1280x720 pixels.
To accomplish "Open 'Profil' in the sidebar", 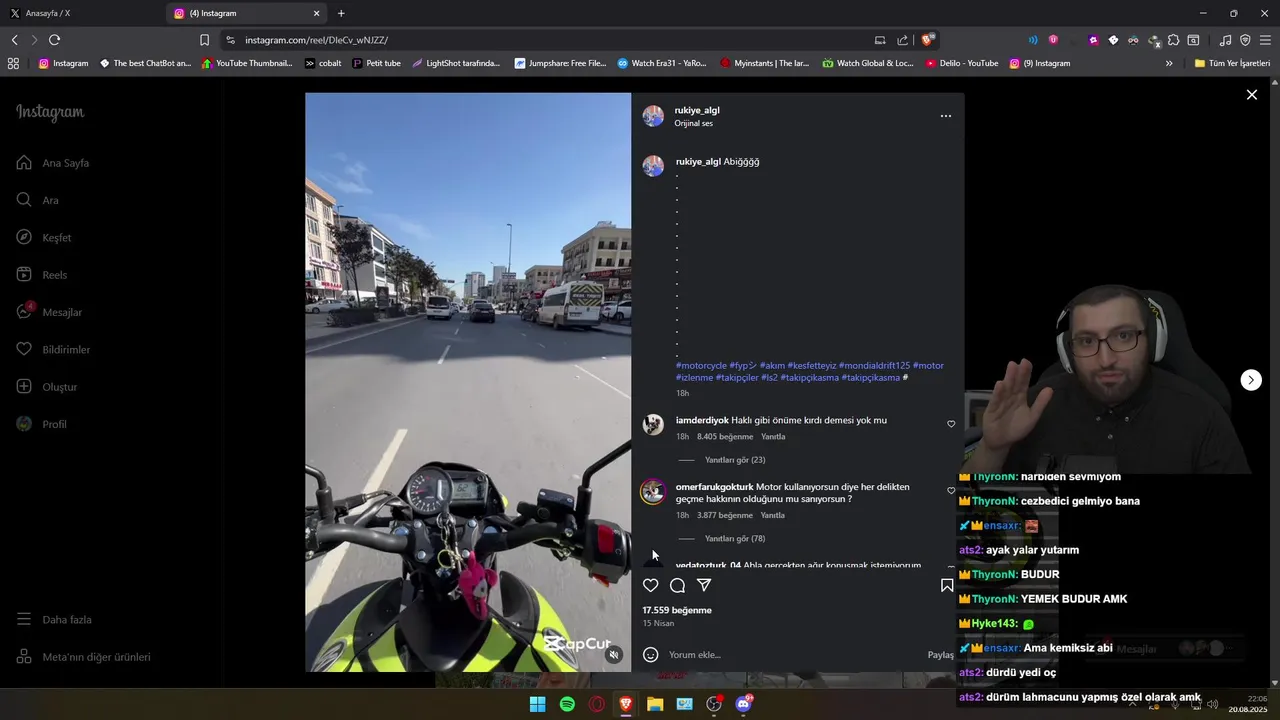I will (42, 424).
